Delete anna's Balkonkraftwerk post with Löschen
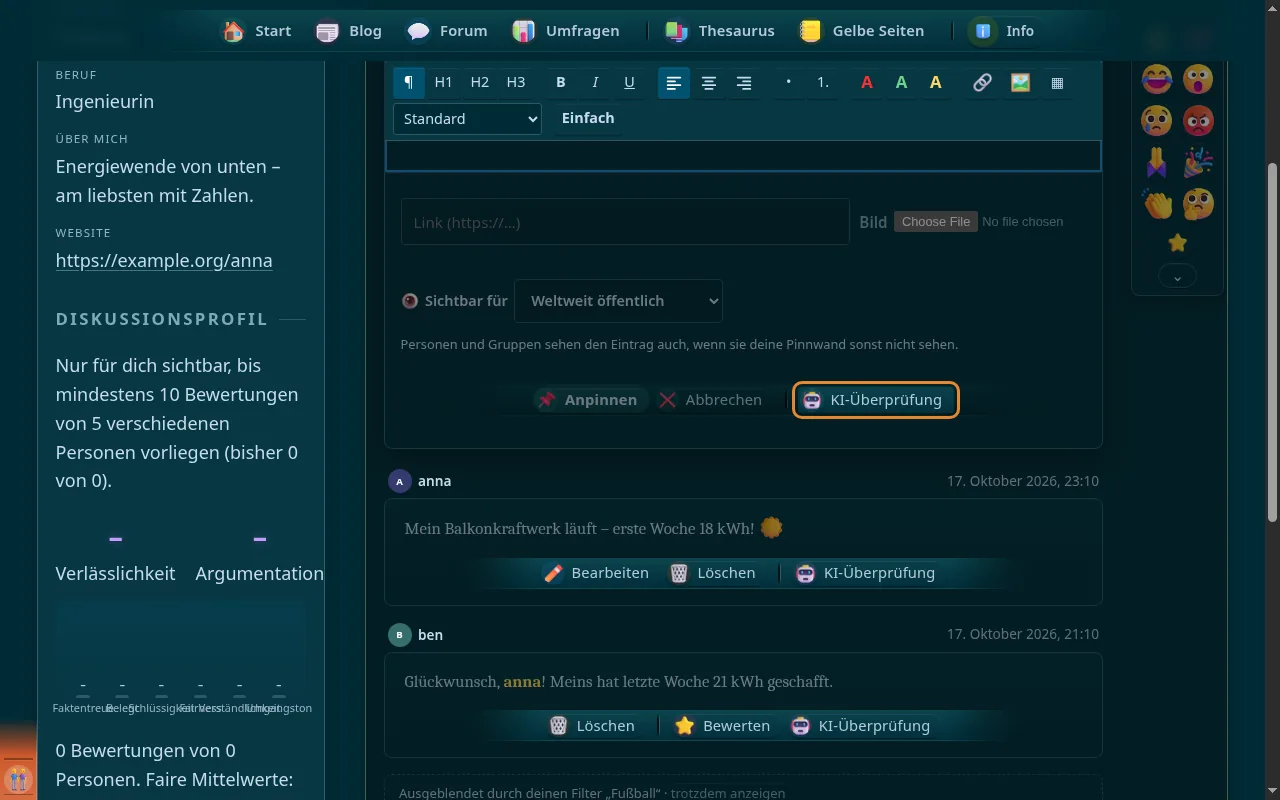The width and height of the screenshot is (1280, 800). tap(712, 573)
